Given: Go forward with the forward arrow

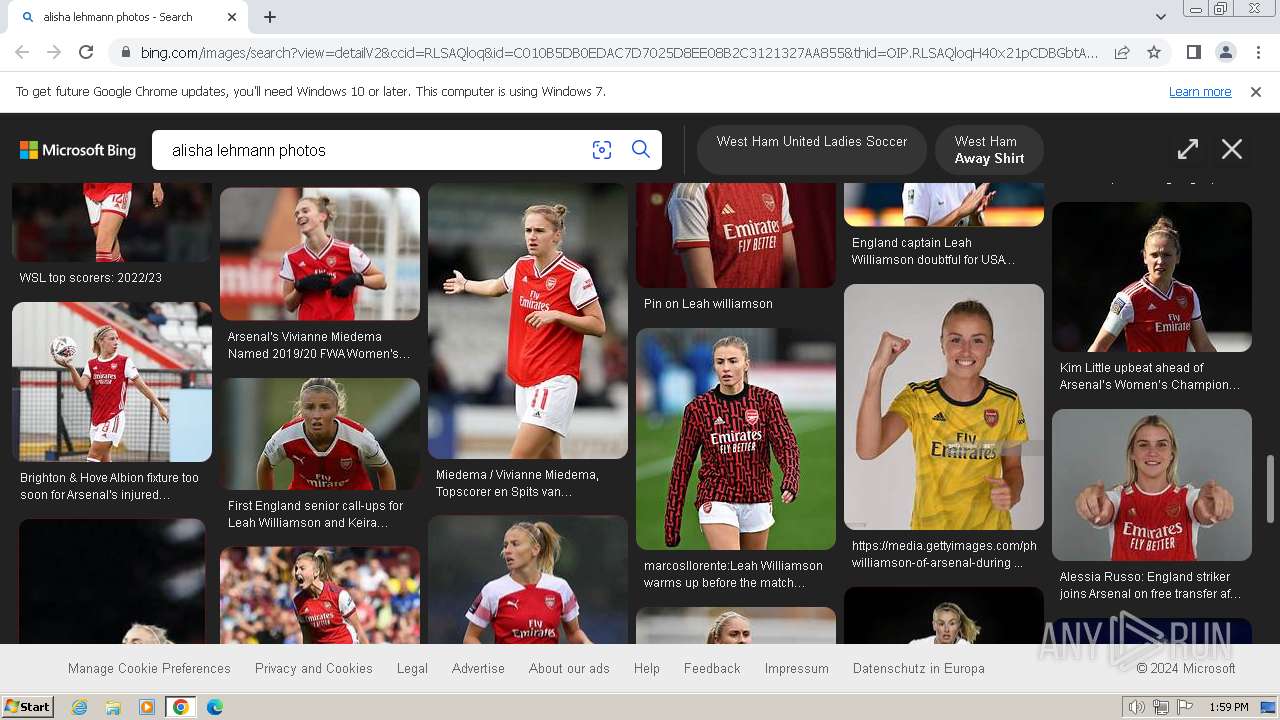Looking at the screenshot, I should [x=54, y=52].
